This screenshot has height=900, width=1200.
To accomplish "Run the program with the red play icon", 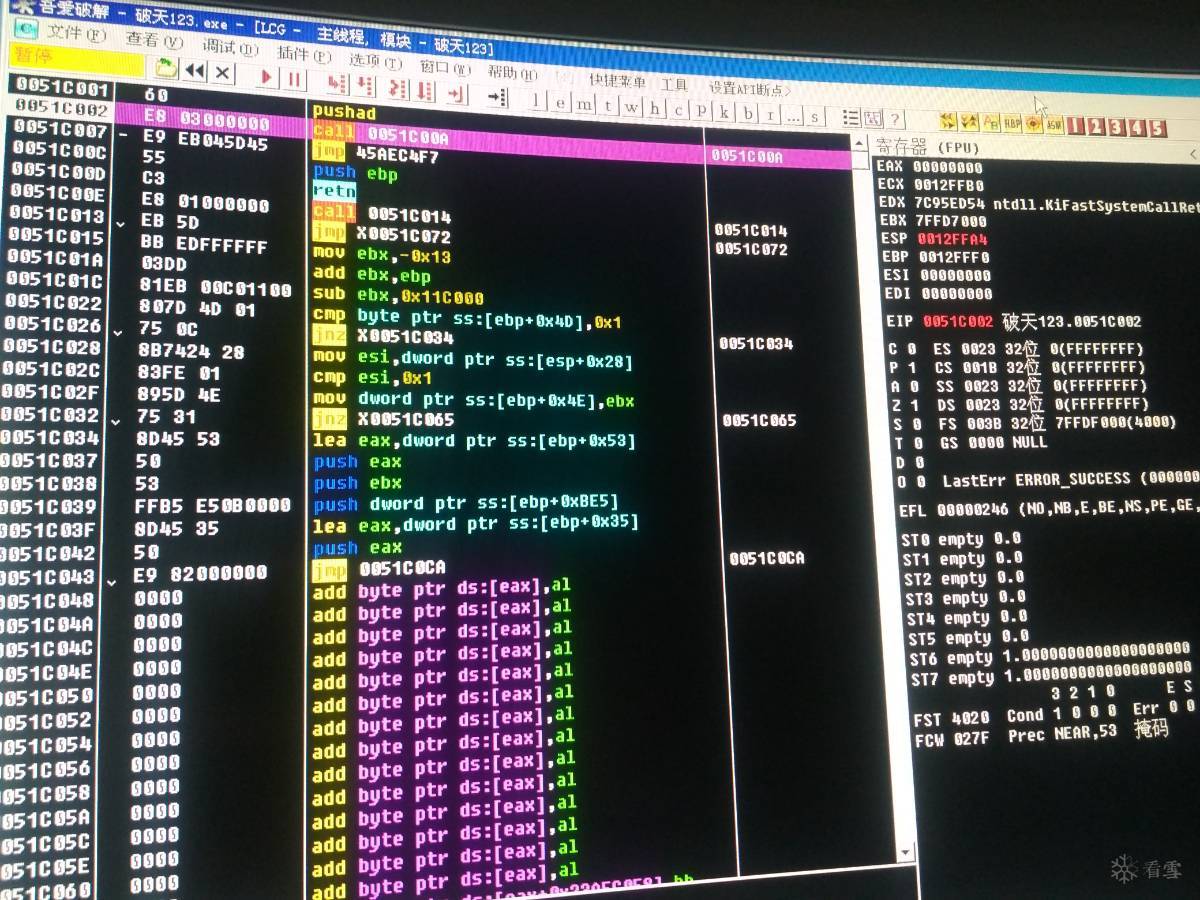I will tap(267, 76).
